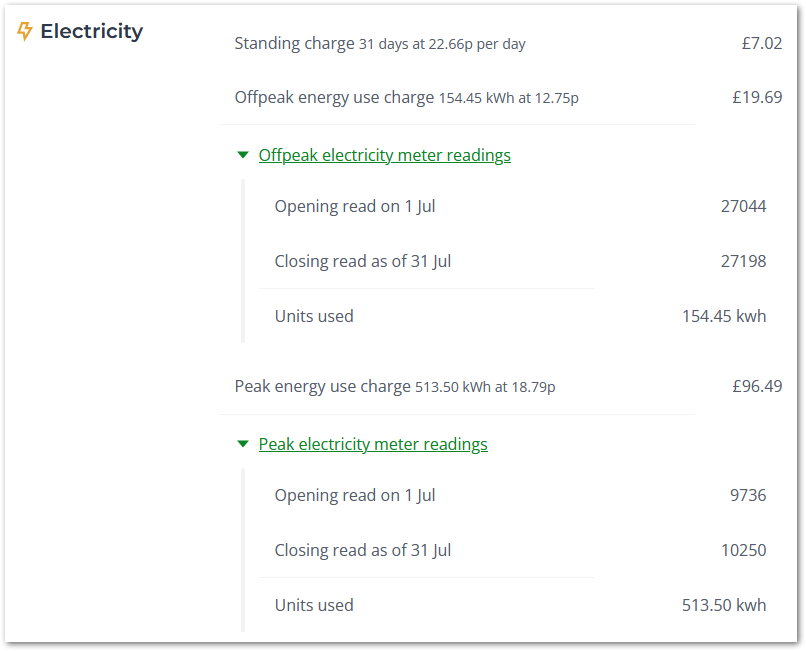
Task: Click the peak opening read value 9736
Action: tap(748, 495)
